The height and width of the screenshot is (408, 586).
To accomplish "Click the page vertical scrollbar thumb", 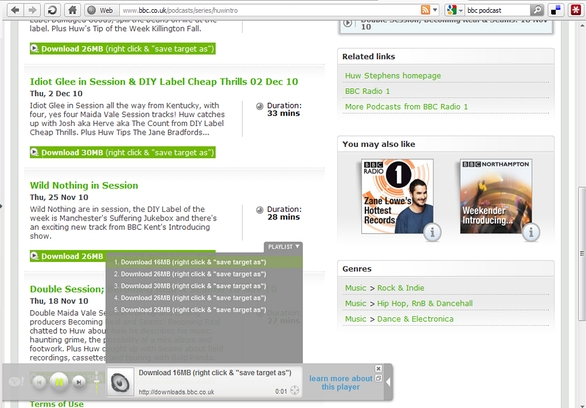I will (x=582, y=253).
